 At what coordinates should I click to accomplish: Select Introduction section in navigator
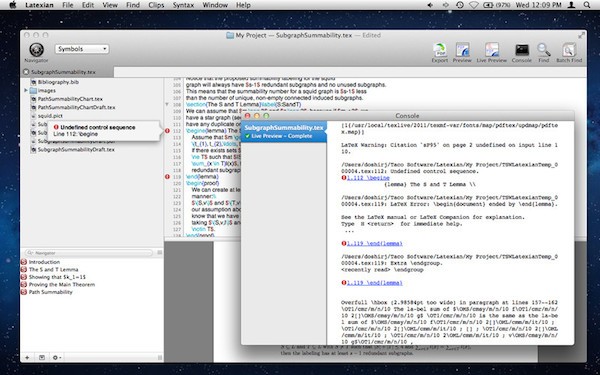[x=44, y=262]
